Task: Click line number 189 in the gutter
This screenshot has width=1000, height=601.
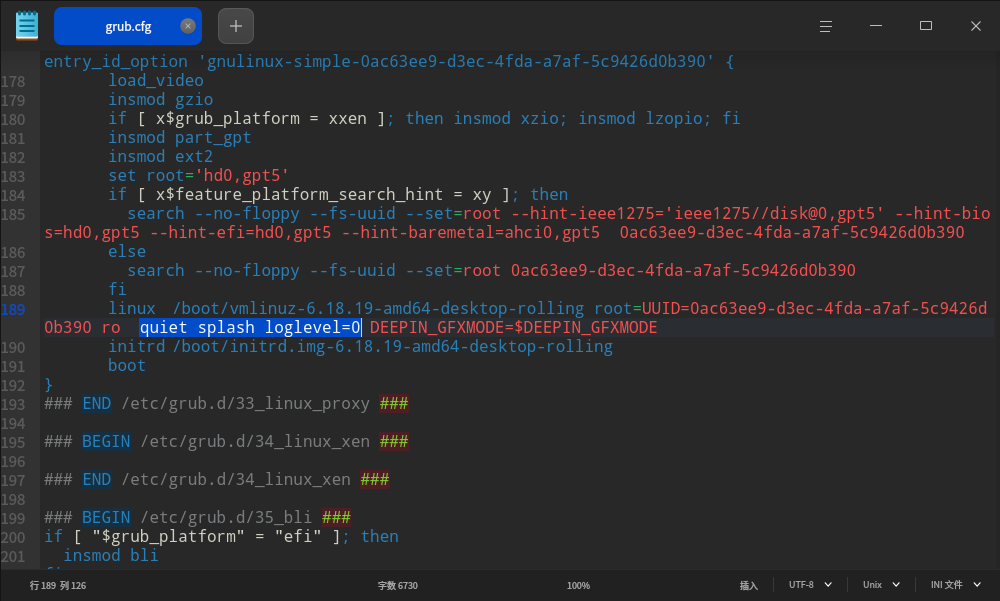Action: click(13, 309)
